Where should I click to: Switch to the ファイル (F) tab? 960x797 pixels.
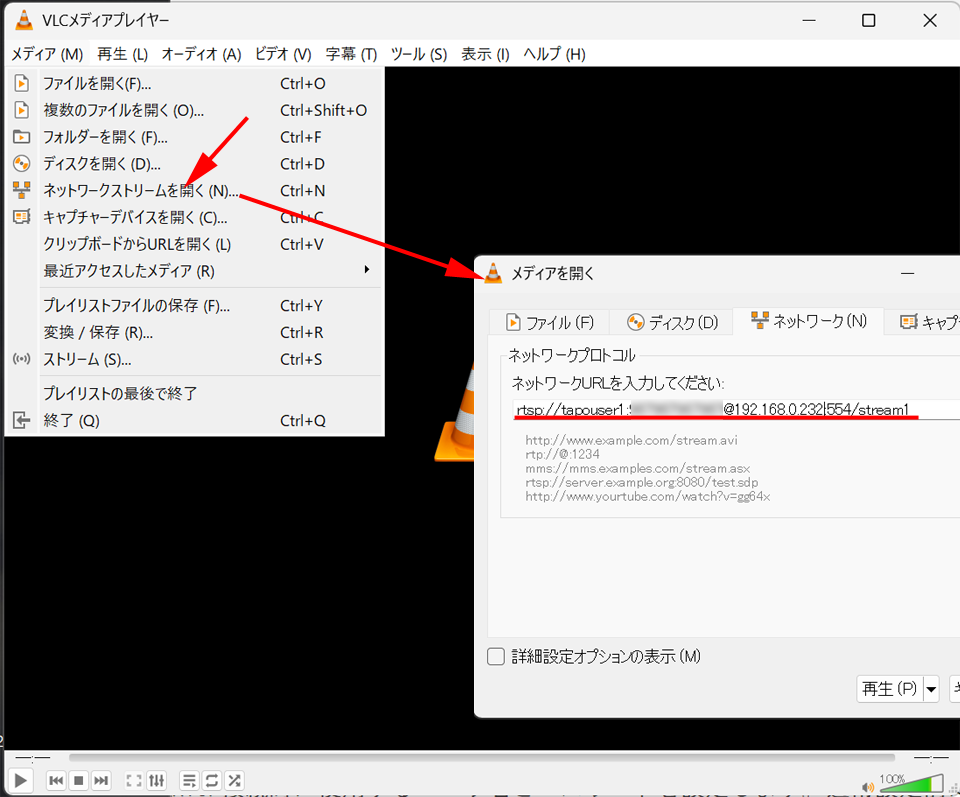549,322
